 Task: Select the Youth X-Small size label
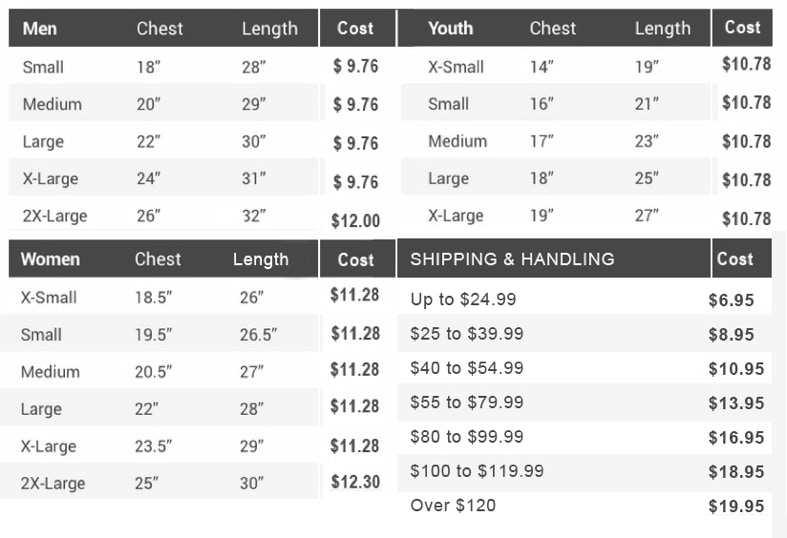[x=456, y=67]
